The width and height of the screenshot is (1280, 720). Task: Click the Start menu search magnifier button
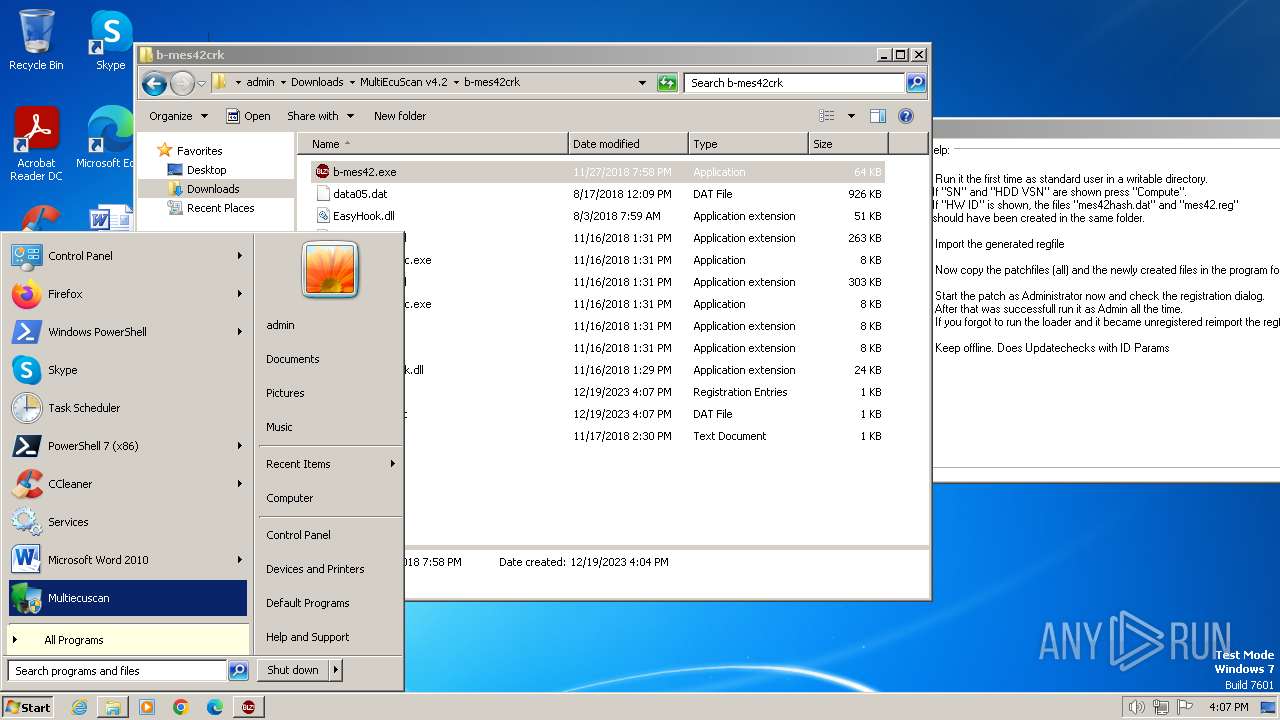pos(238,671)
